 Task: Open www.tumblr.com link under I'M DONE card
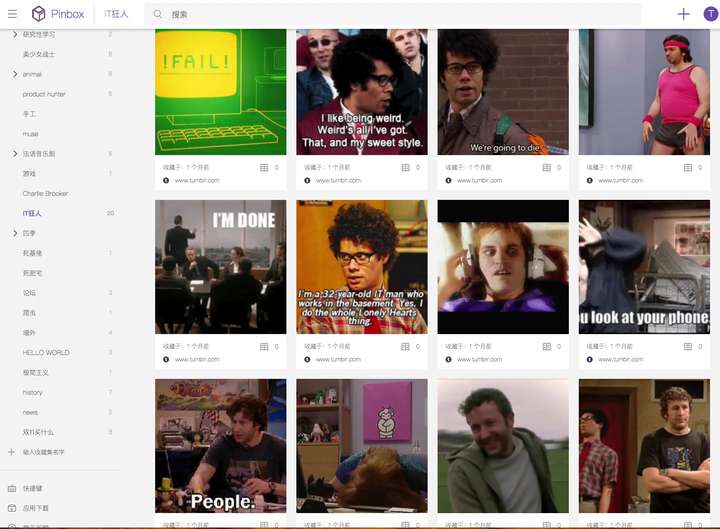click(197, 359)
